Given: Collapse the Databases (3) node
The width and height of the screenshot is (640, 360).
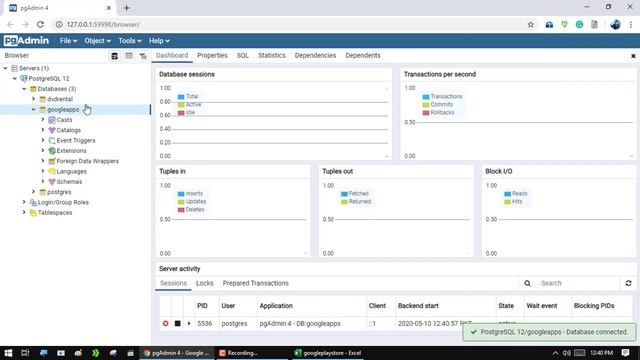Looking at the screenshot, I should [24, 89].
